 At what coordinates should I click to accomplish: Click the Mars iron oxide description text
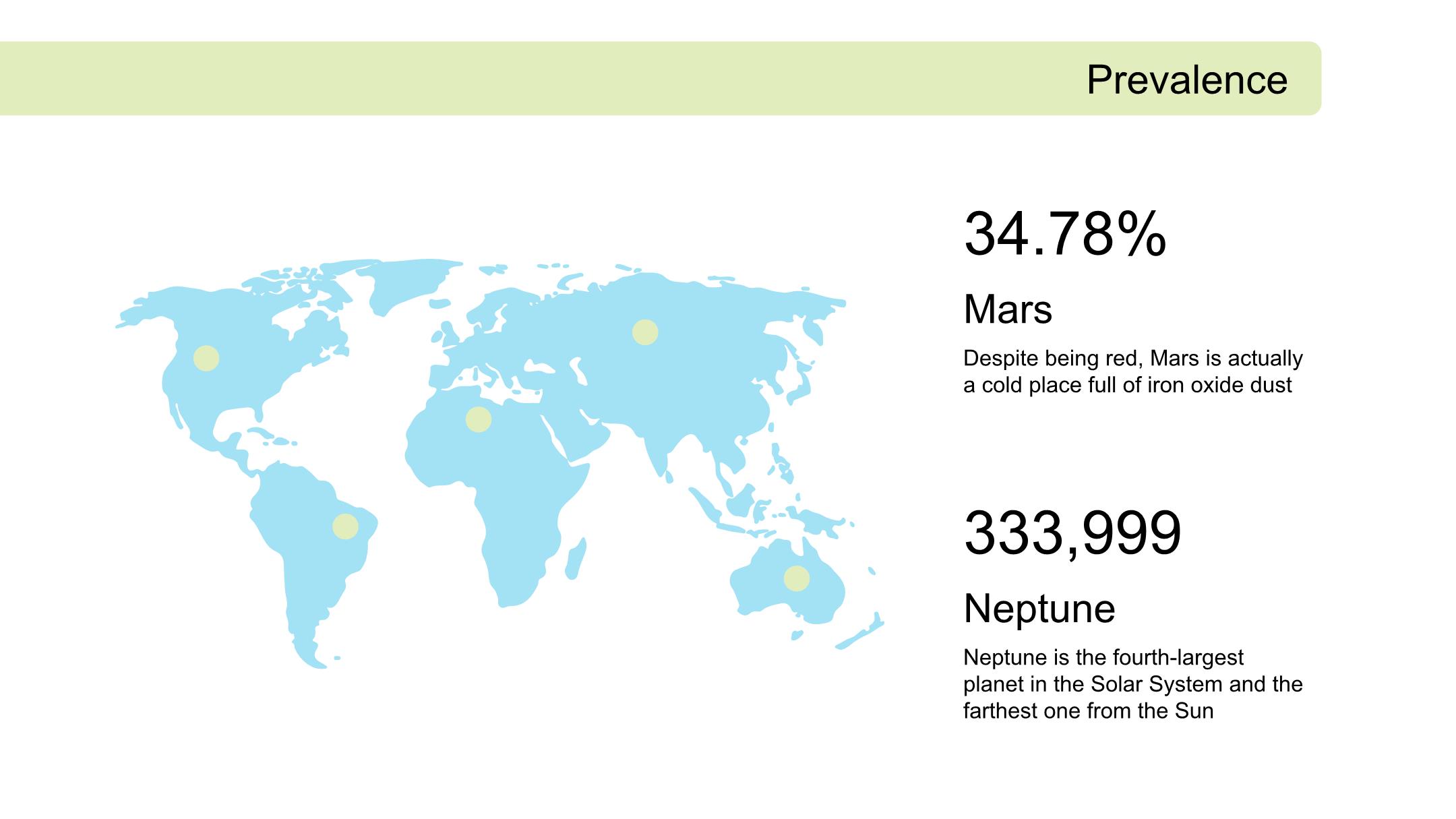1132,371
